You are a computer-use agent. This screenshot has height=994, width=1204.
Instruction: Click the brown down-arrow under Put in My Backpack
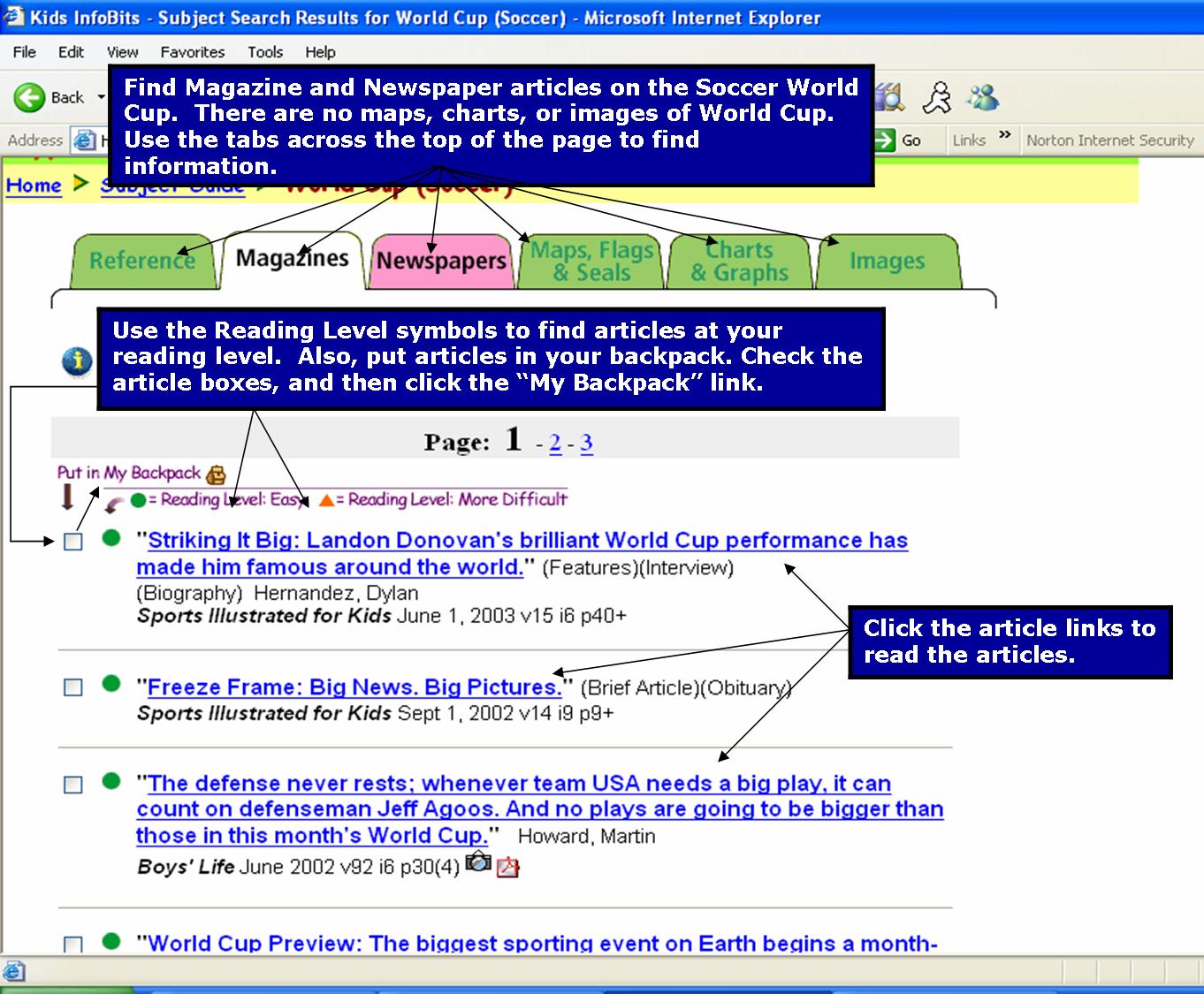click(67, 497)
